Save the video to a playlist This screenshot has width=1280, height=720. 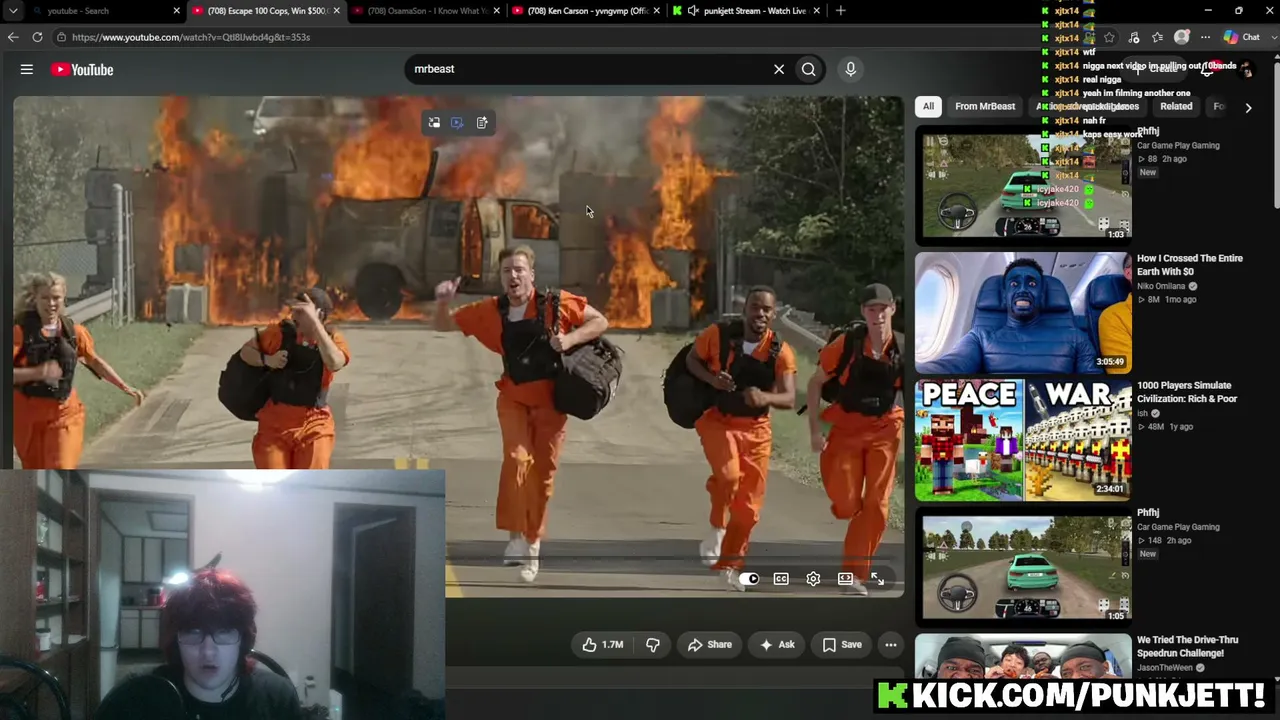pos(842,645)
